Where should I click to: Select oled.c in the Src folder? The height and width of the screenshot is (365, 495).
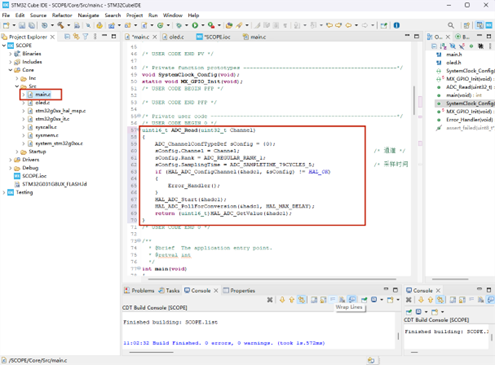[x=42, y=103]
